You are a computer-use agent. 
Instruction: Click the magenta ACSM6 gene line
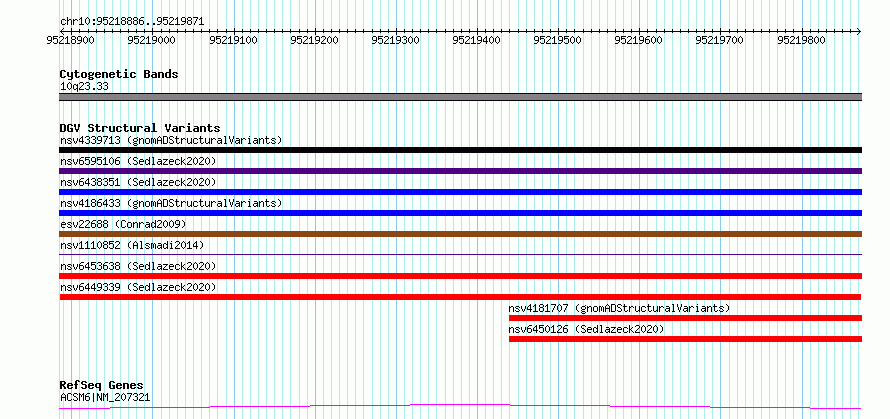click(460, 407)
